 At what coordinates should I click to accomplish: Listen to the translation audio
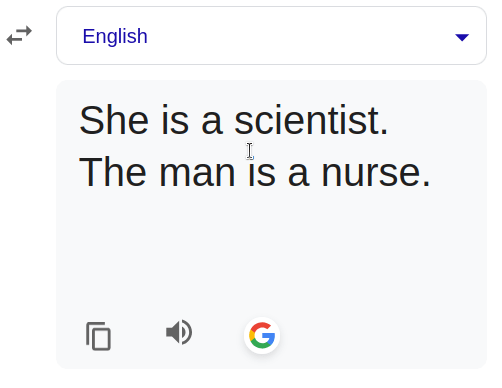[x=179, y=332]
